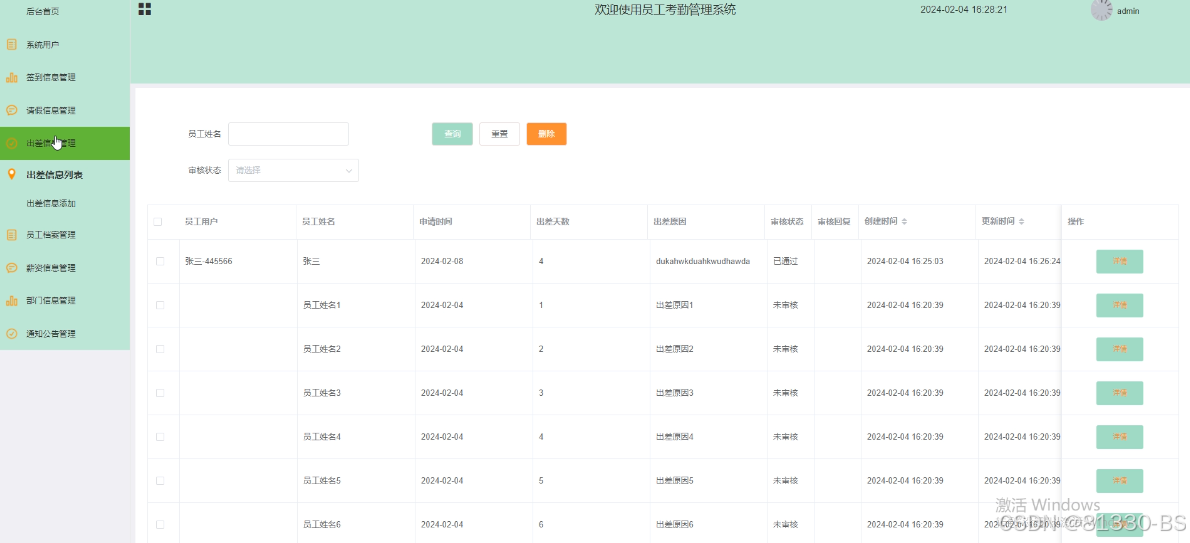Click the 出差信息管理 checkmark circle icon

click(x=11, y=143)
